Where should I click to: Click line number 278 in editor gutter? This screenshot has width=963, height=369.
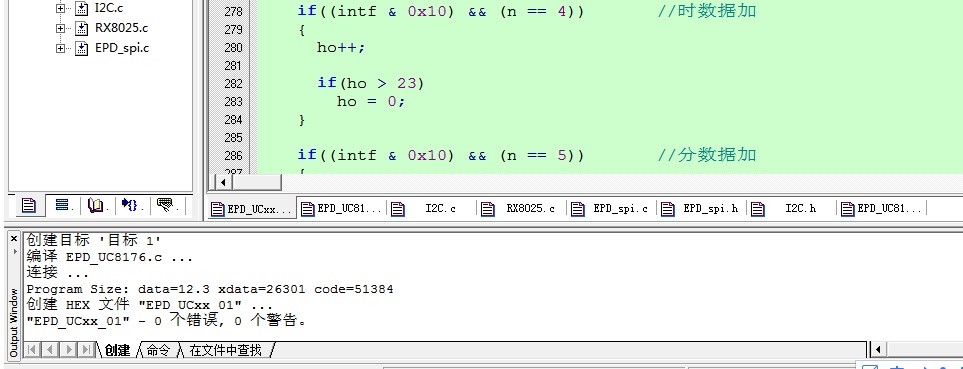pyautogui.click(x=233, y=12)
